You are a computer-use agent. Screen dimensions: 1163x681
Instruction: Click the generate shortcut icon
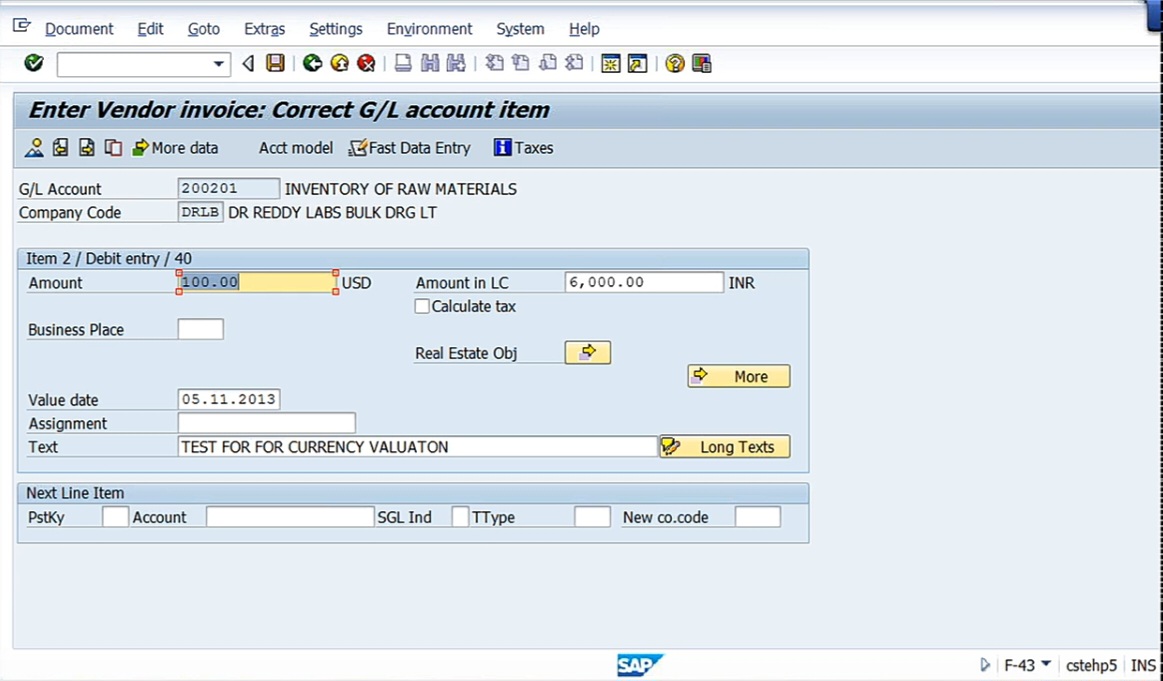pos(637,64)
